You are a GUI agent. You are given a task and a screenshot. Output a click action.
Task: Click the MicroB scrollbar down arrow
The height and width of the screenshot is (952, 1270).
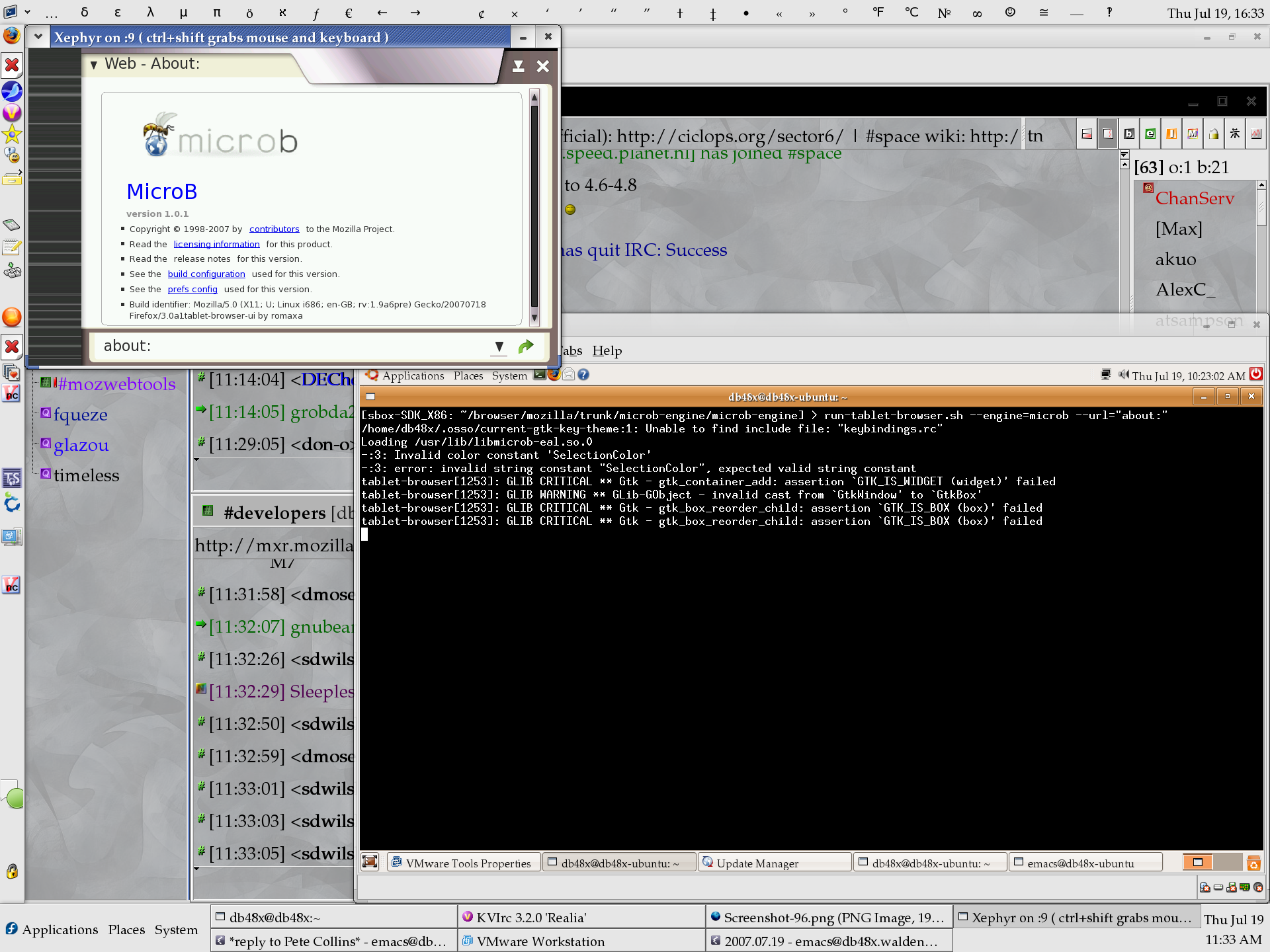tap(534, 318)
